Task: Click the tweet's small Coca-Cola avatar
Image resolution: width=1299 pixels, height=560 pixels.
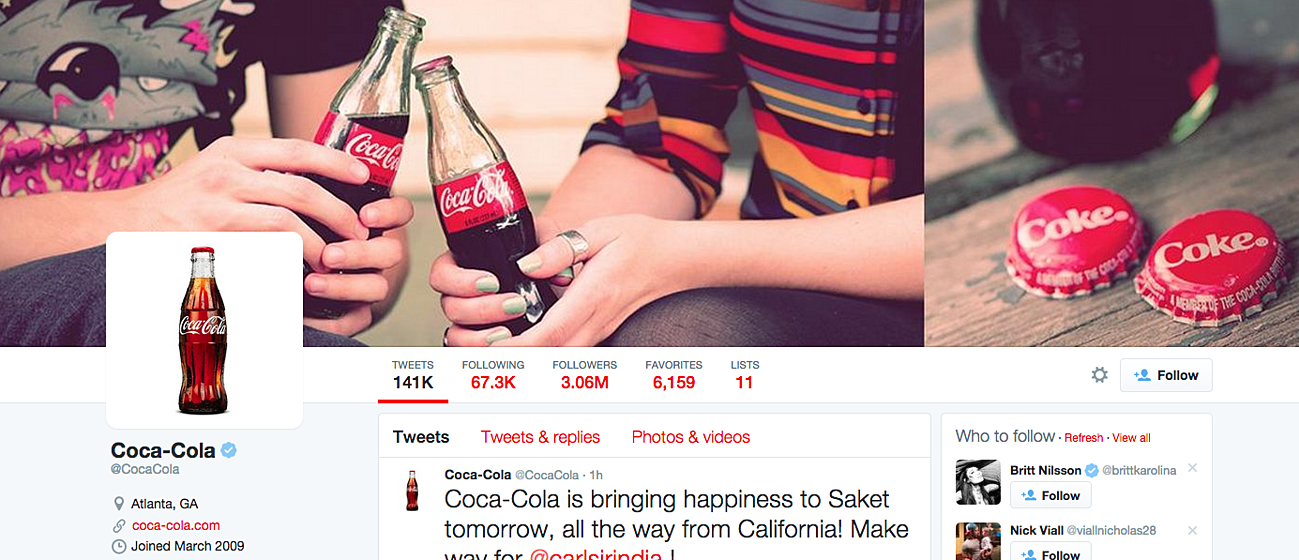Action: tap(412, 490)
